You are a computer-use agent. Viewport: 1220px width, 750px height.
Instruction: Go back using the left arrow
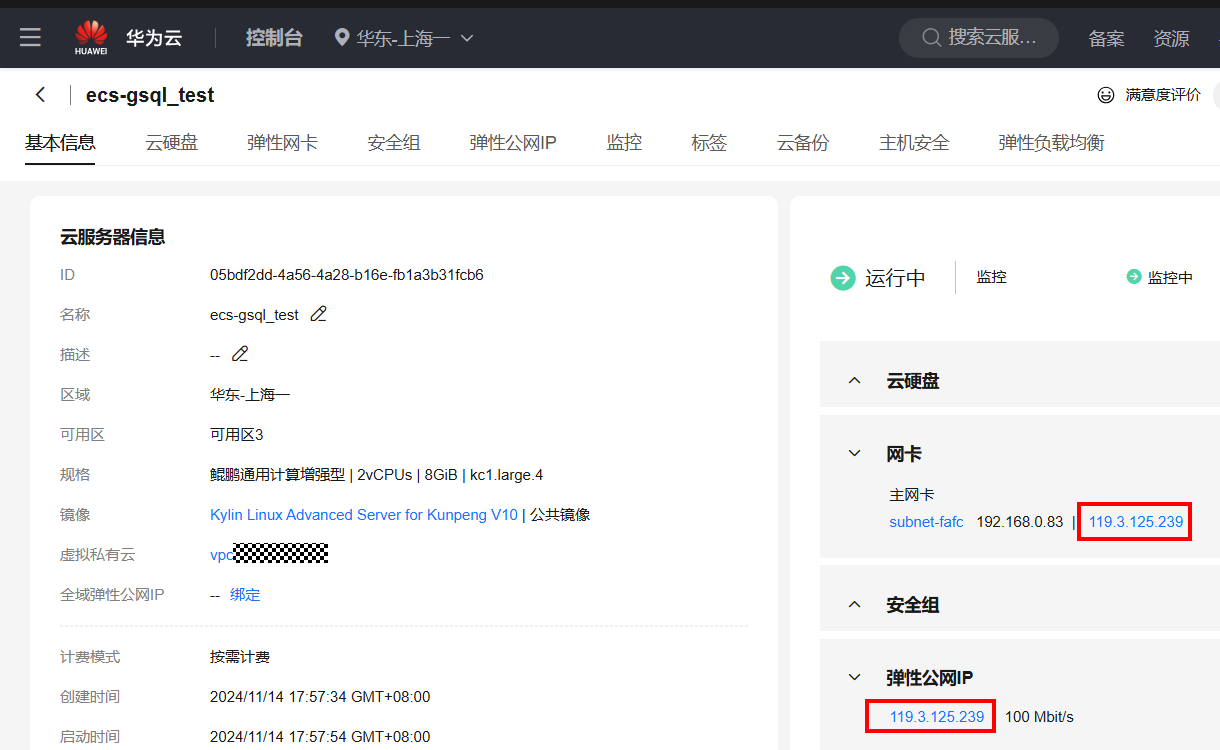tap(41, 94)
